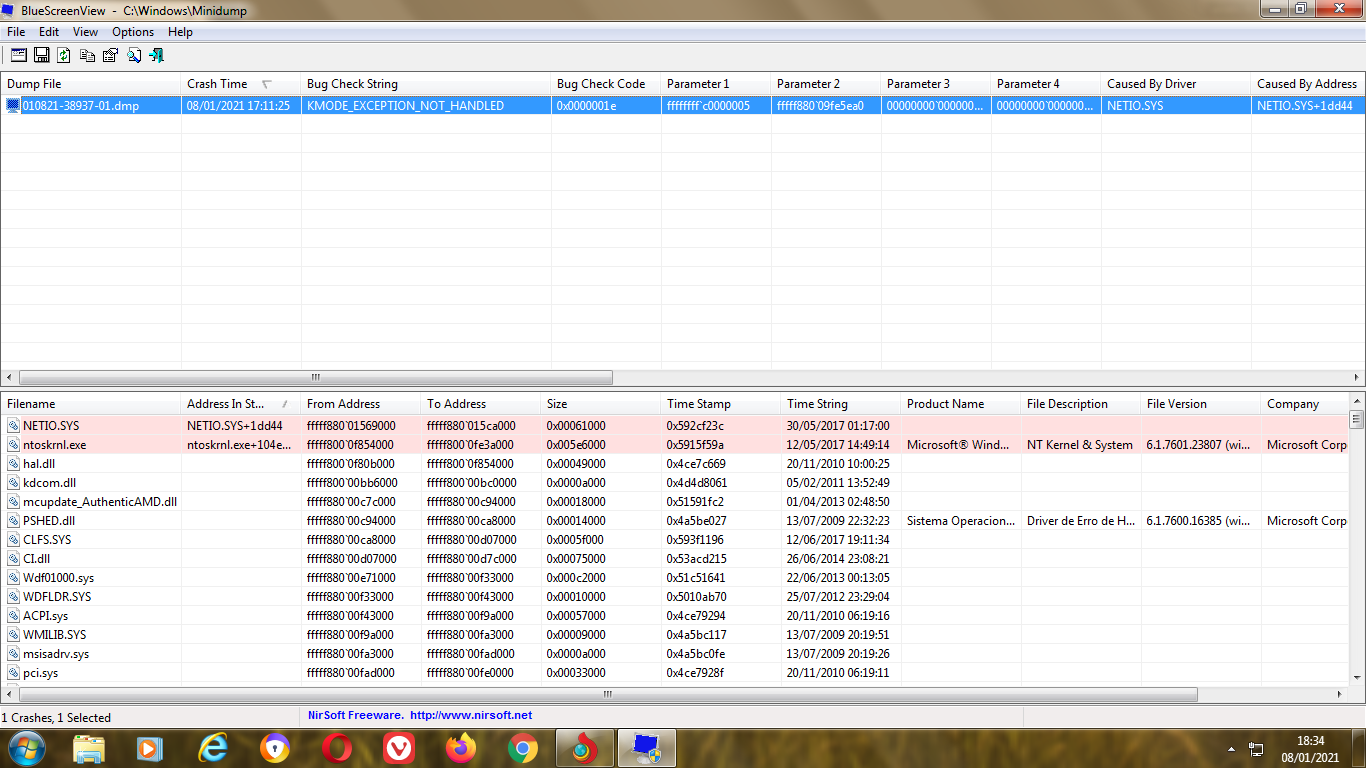Image resolution: width=1366 pixels, height=768 pixels.
Task: Click the NT Kernel & System description cell
Action: click(1080, 445)
